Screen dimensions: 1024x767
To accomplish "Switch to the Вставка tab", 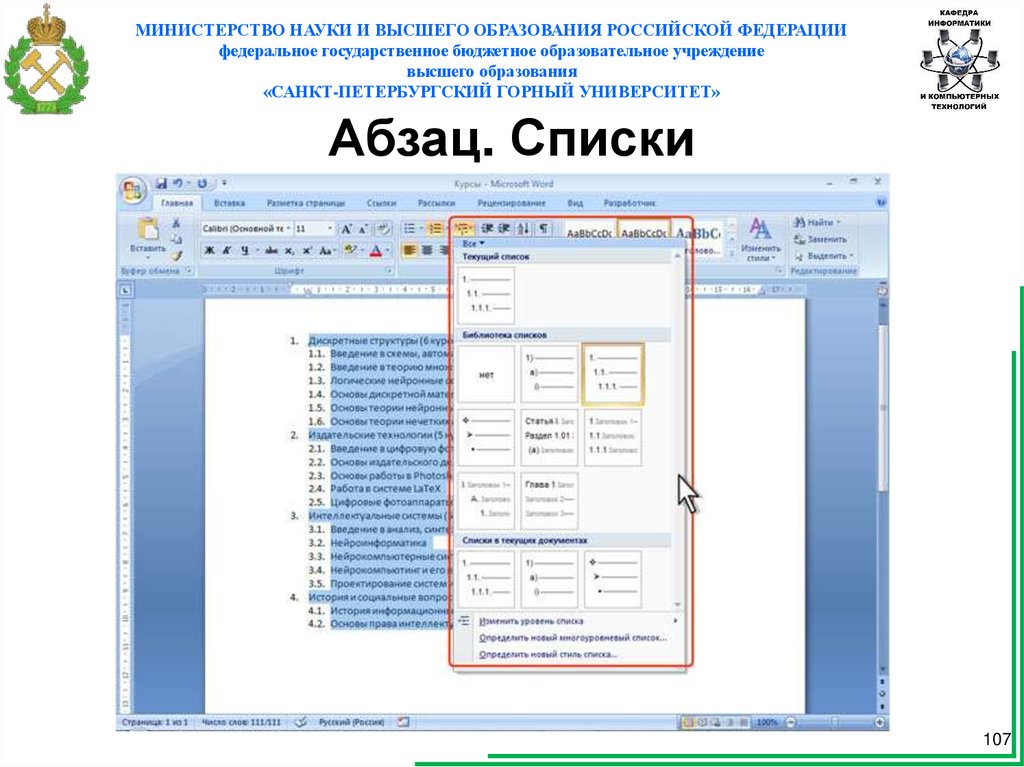I will 229,203.
